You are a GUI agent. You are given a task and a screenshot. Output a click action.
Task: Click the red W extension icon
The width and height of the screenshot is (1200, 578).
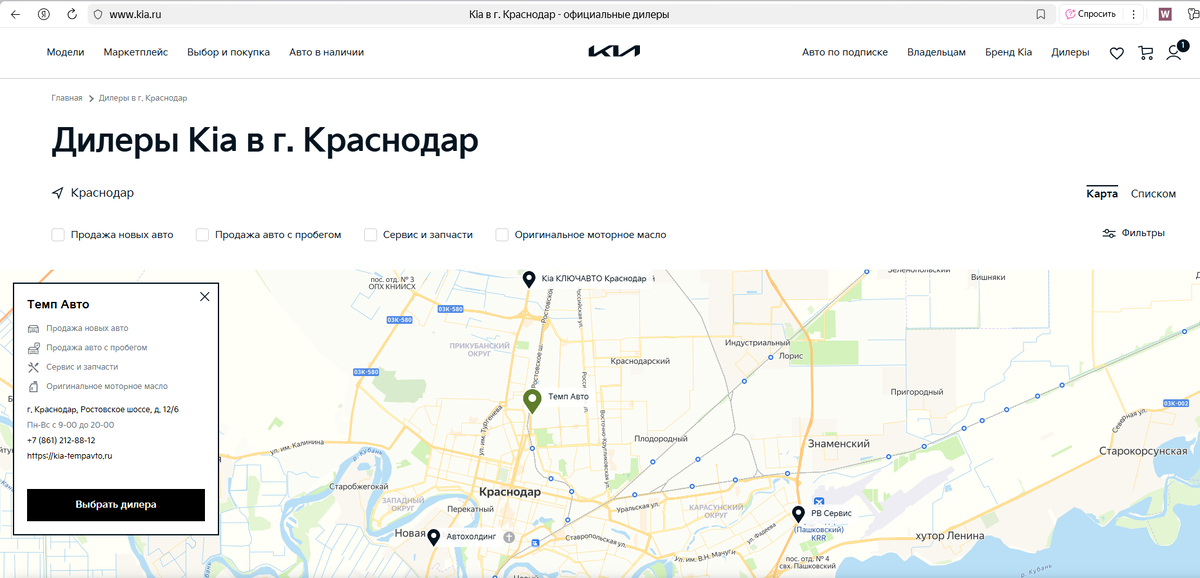click(x=1165, y=14)
